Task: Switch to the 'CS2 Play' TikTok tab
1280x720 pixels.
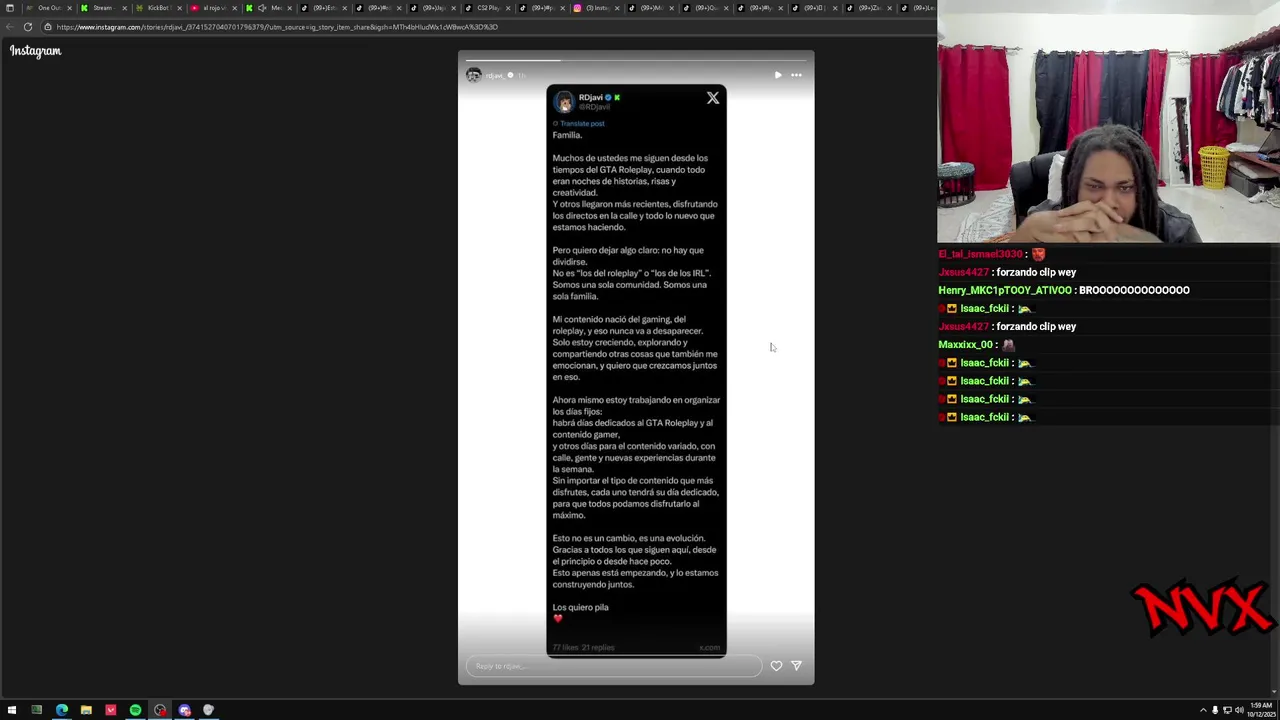Action: tap(487, 8)
